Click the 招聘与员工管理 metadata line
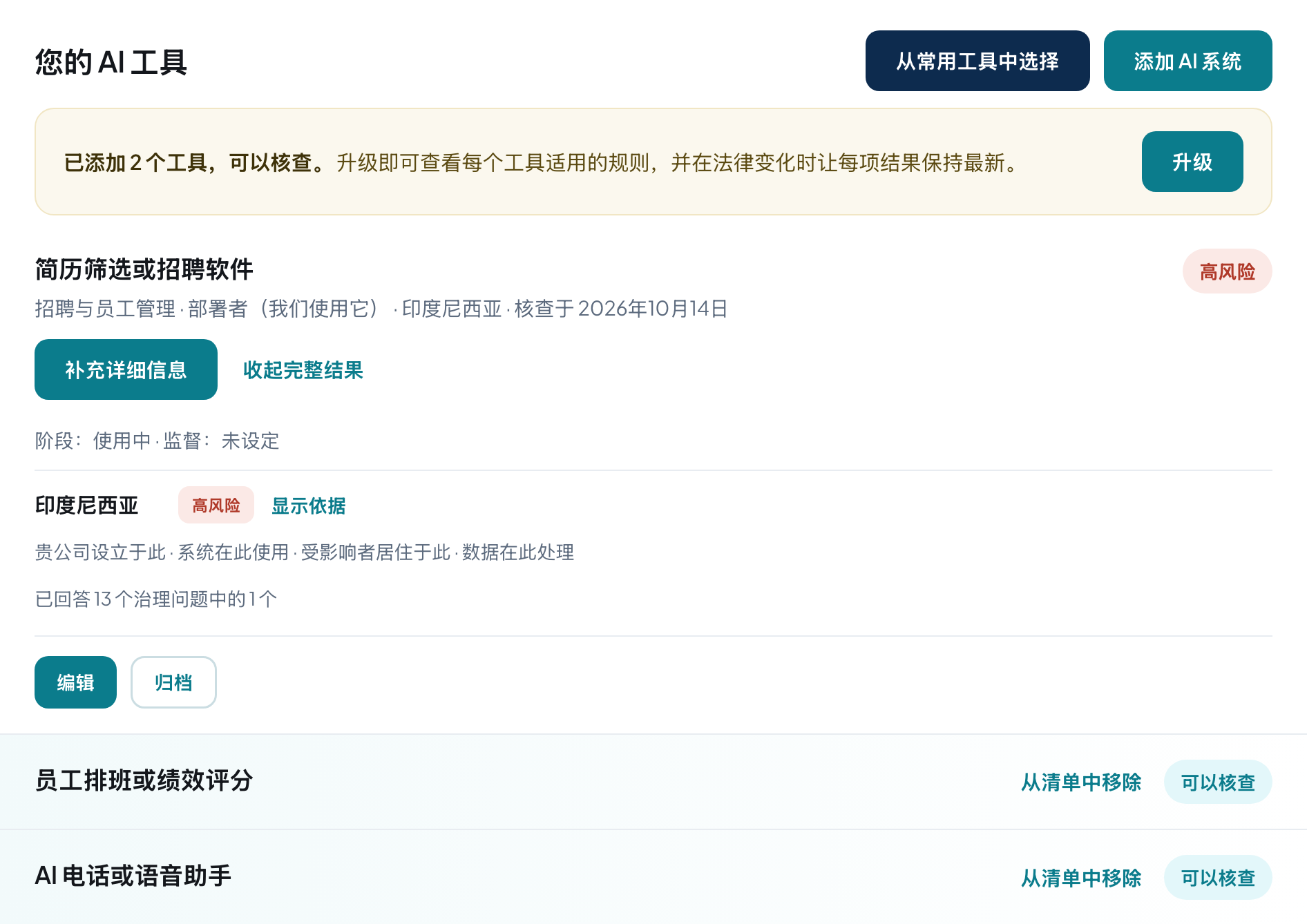The image size is (1307, 924). [381, 309]
